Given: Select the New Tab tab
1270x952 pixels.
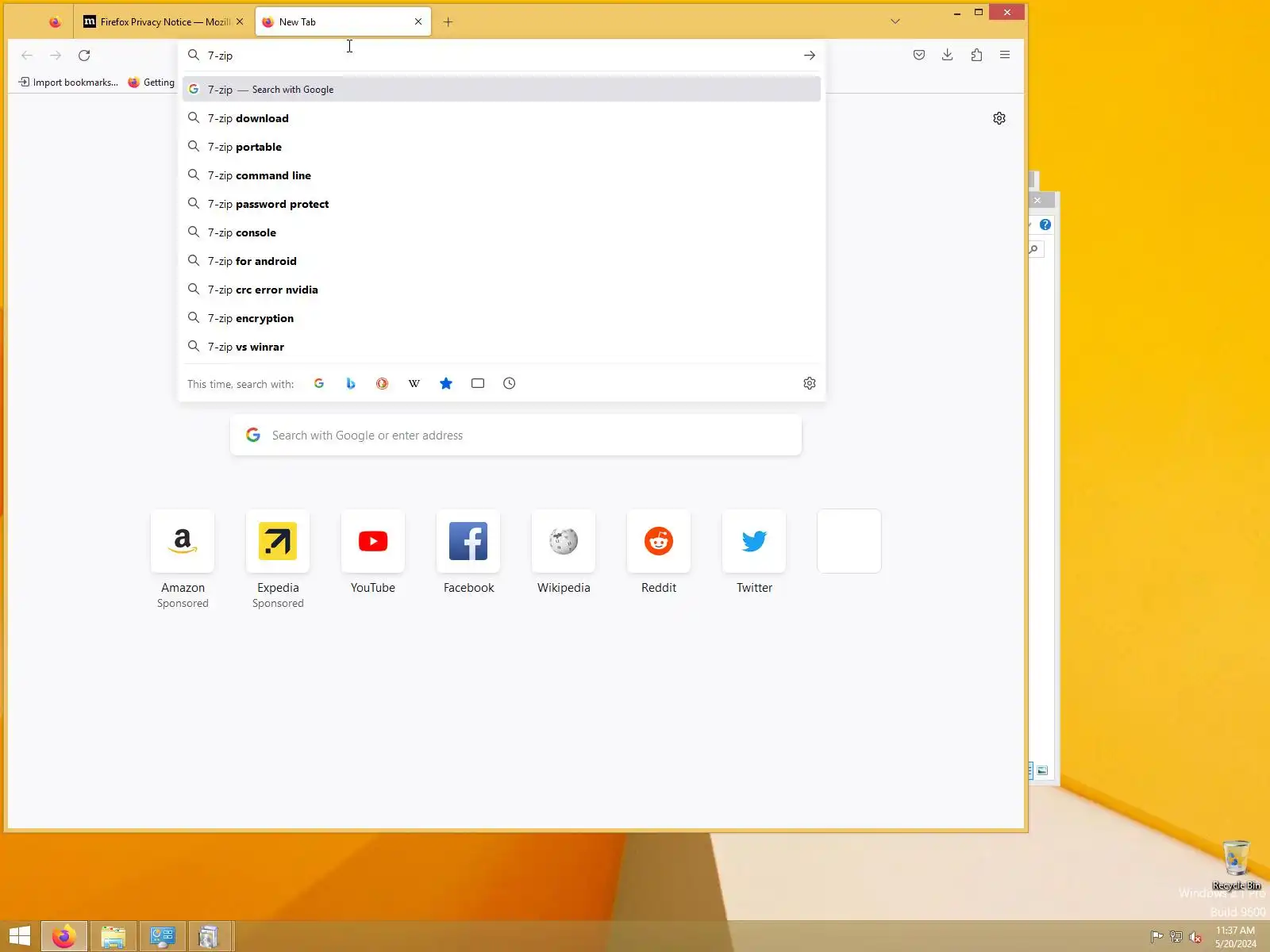Looking at the screenshot, I should (x=343, y=22).
